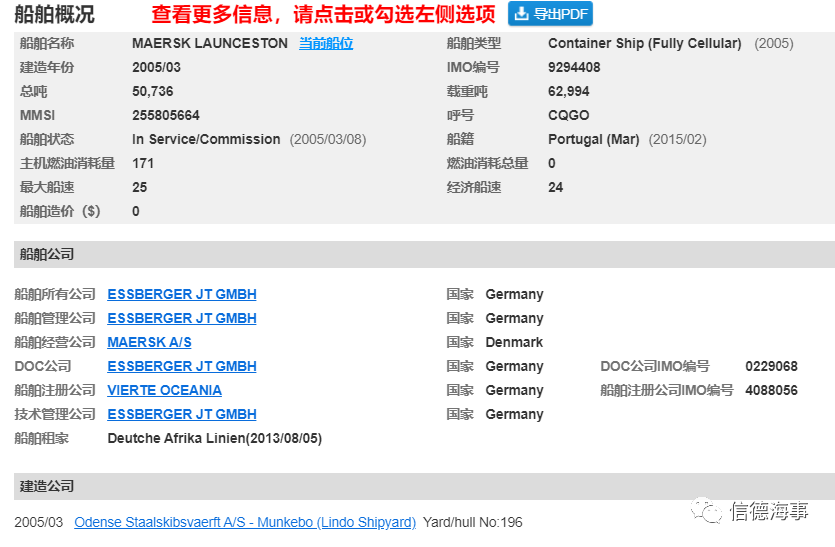Open the VIERTE OCEANIA registered owner link
This screenshot has height=547, width=835.
point(165,390)
